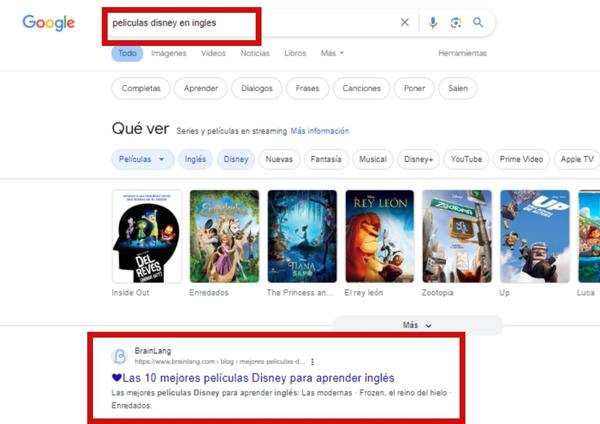
Task: Open Google Lens image search icon
Action: point(455,23)
